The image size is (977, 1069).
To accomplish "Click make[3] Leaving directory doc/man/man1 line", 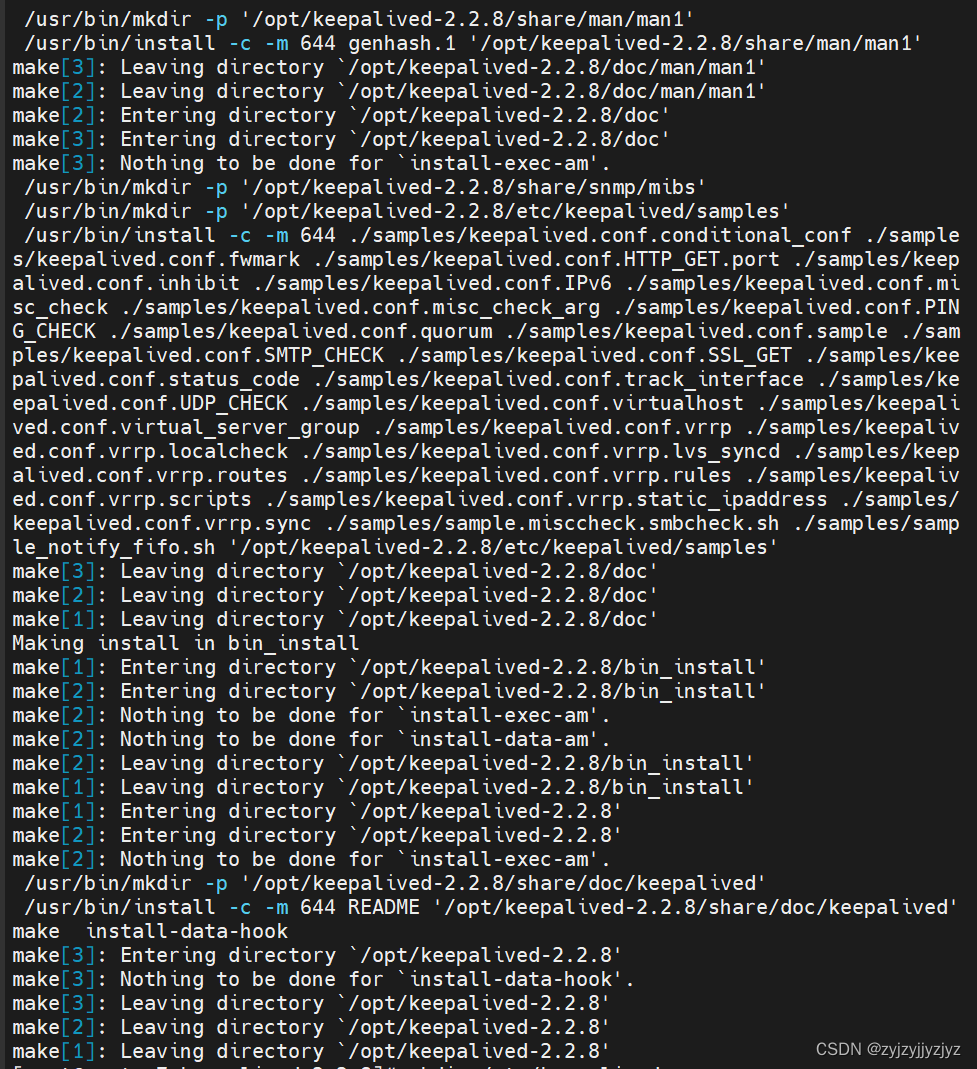I will coord(389,67).
